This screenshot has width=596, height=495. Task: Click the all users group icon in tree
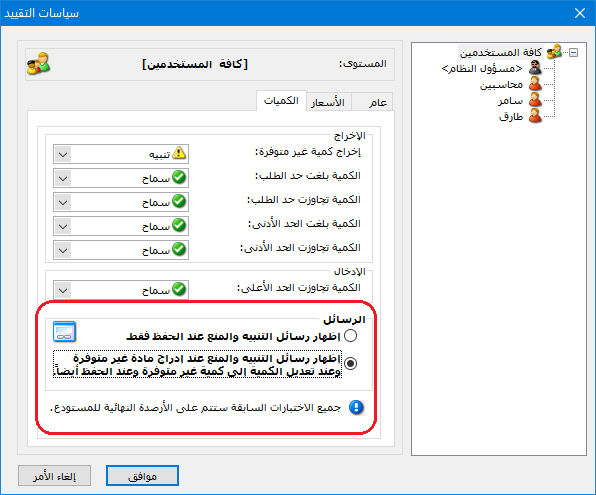[x=554, y=52]
